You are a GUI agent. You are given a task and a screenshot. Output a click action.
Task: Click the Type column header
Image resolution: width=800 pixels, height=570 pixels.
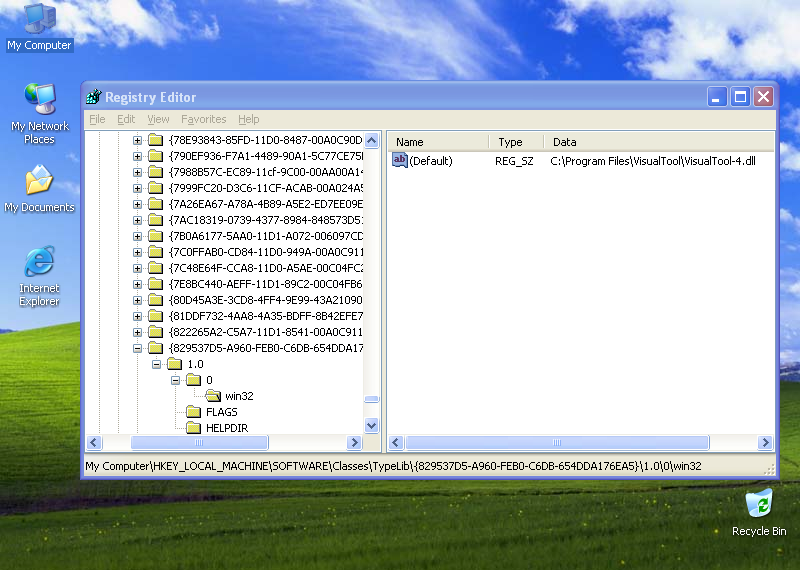tap(516, 142)
